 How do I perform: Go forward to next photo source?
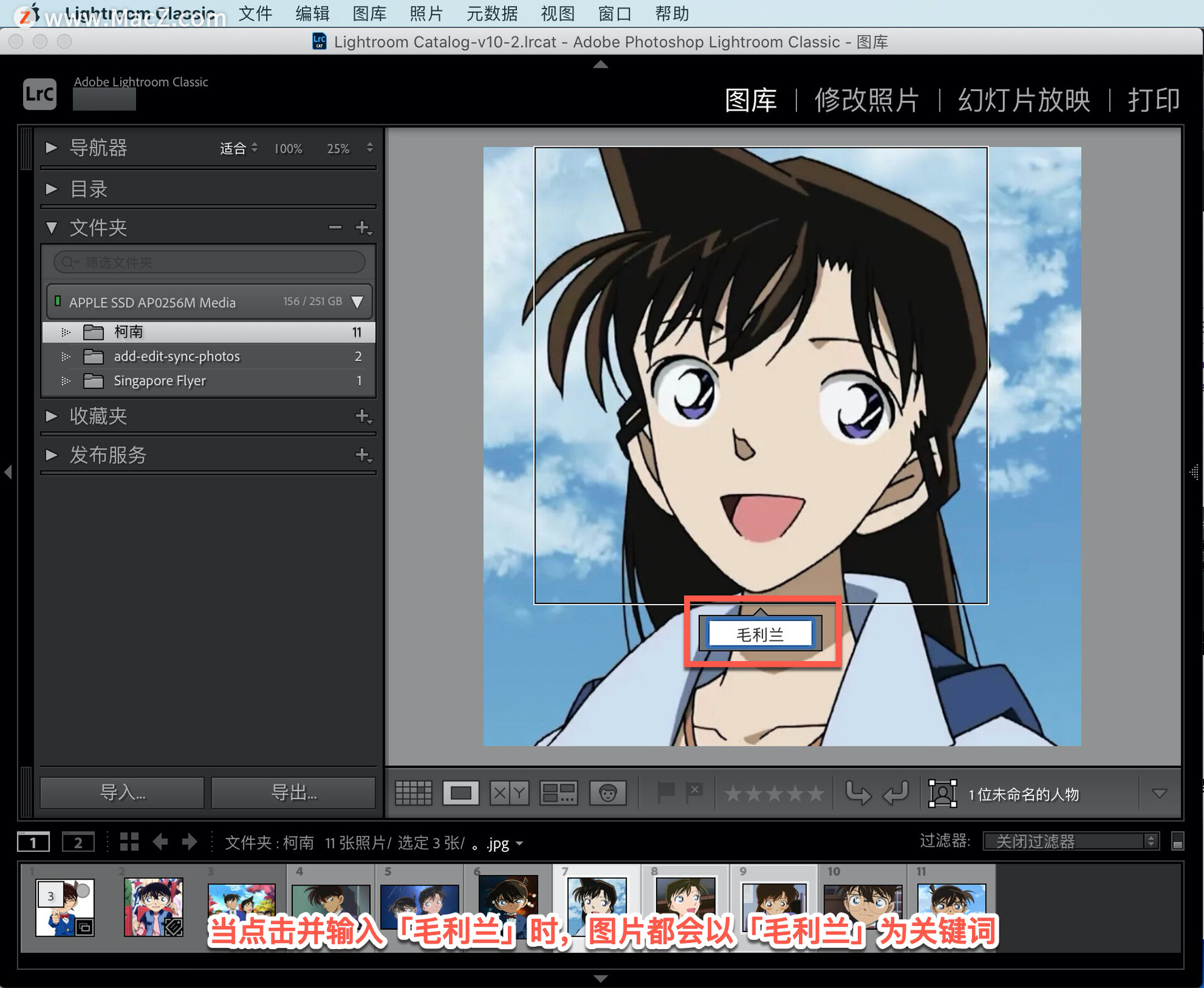189,842
